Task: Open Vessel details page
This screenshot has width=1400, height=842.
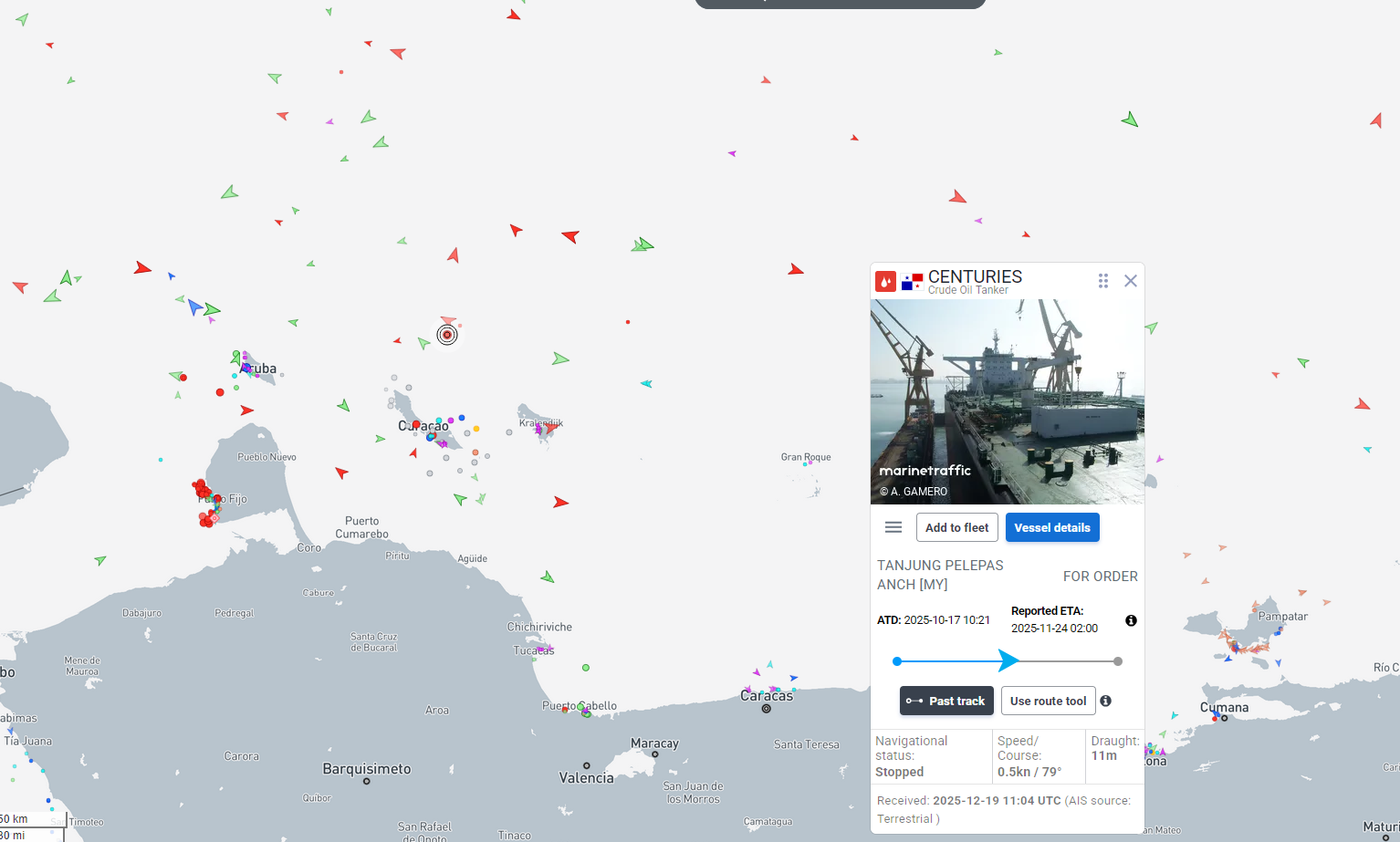Action: click(1052, 527)
